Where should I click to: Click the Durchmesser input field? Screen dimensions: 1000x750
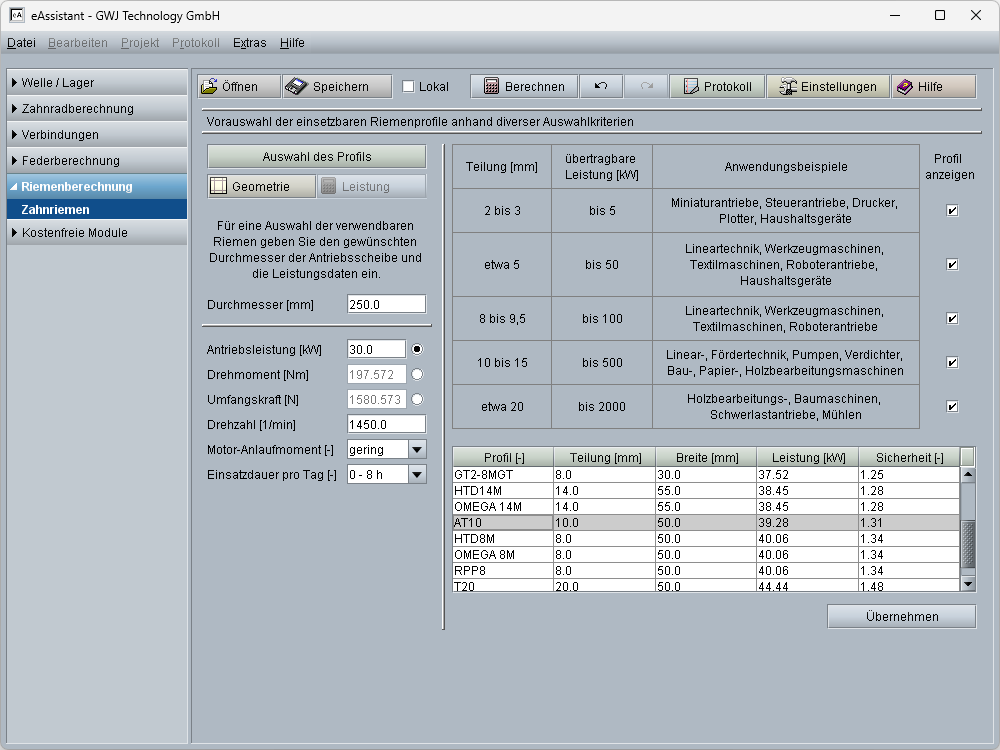386,304
